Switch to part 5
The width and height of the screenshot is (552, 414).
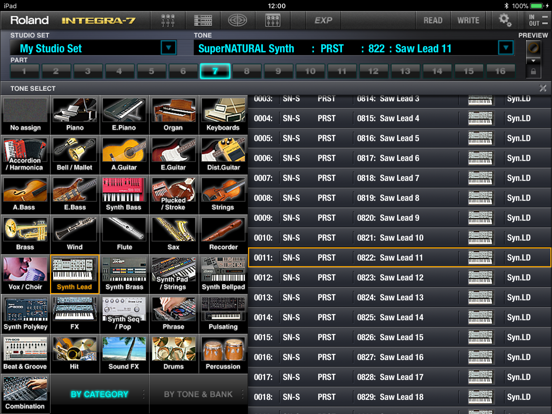pos(151,71)
